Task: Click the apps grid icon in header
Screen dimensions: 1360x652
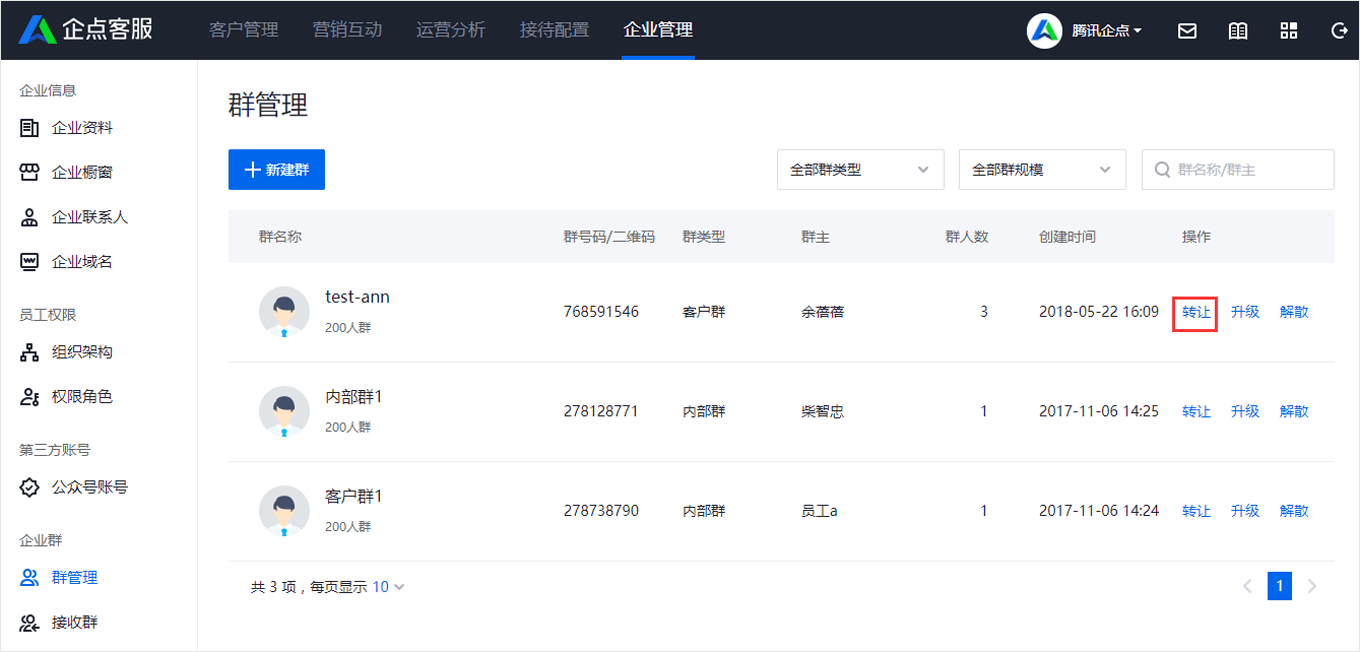Action: (x=1289, y=31)
